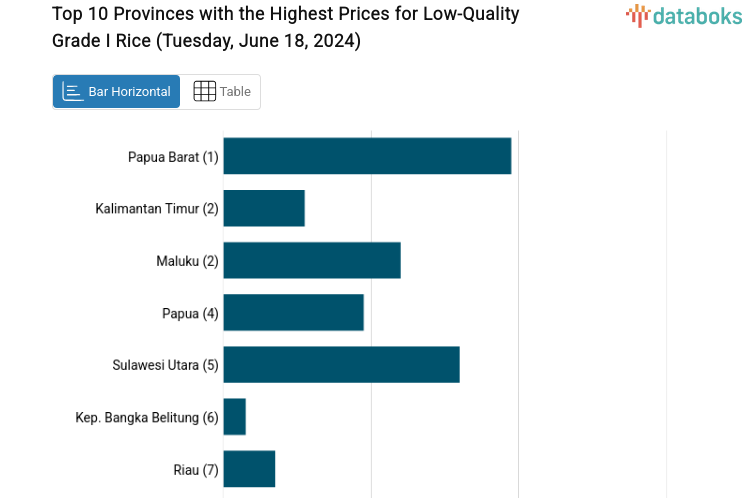Click the Papua Barat (1) label
This screenshot has height=498, width=753.
[x=173, y=157]
